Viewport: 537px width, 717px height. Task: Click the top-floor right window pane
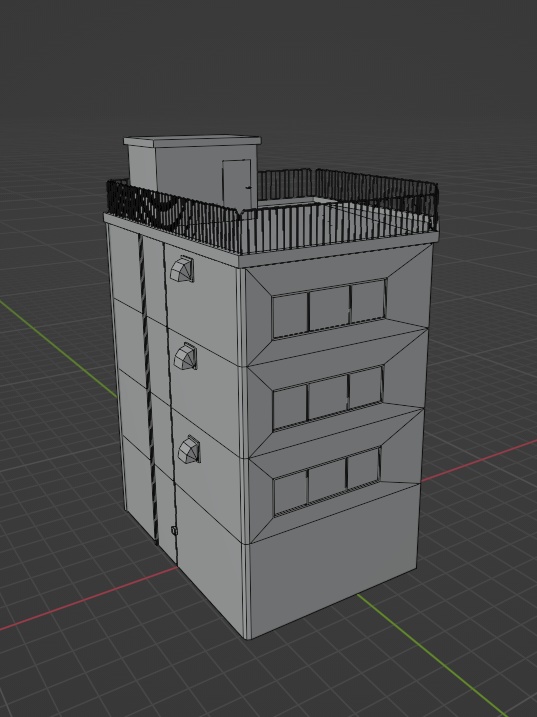click(x=367, y=301)
